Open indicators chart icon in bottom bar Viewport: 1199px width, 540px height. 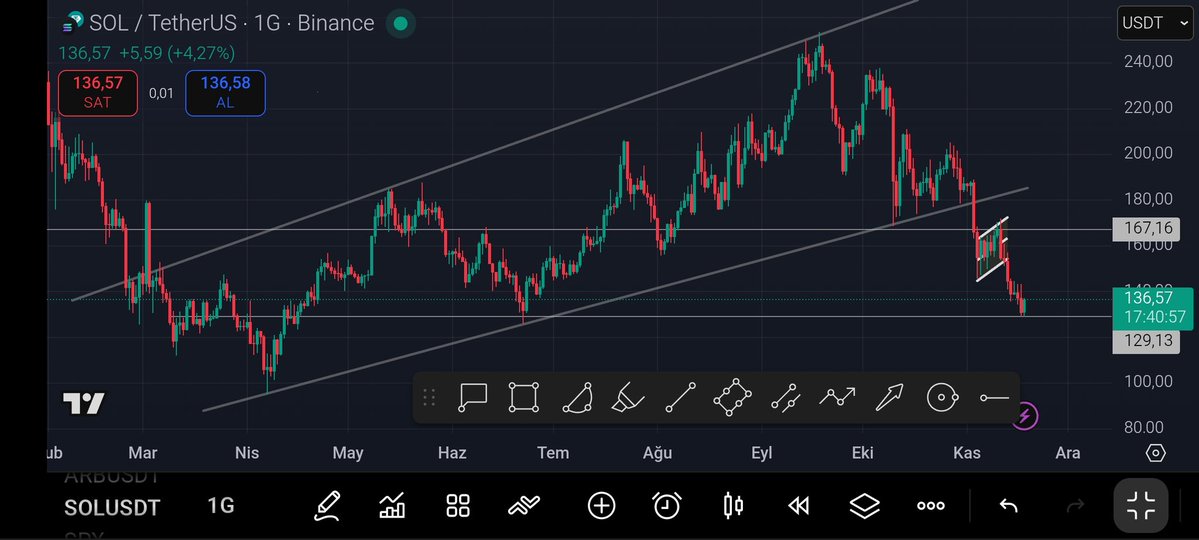pos(392,506)
